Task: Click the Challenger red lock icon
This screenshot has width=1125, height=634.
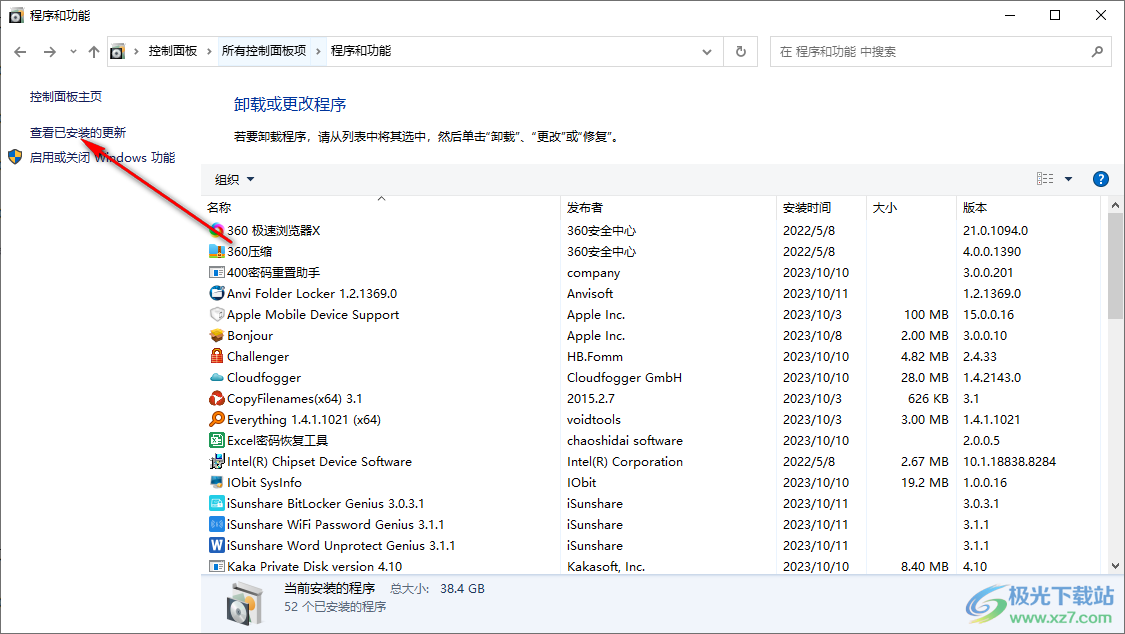Action: [216, 356]
